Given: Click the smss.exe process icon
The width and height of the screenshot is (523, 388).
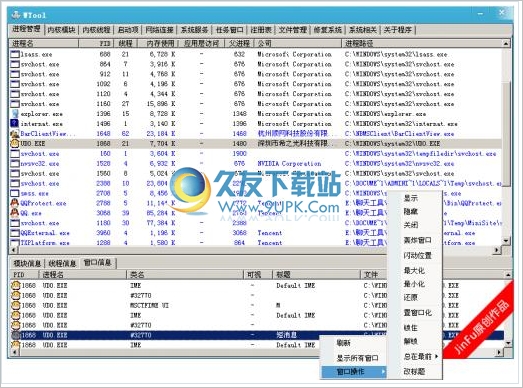Looking at the screenshot, I should (15, 193).
